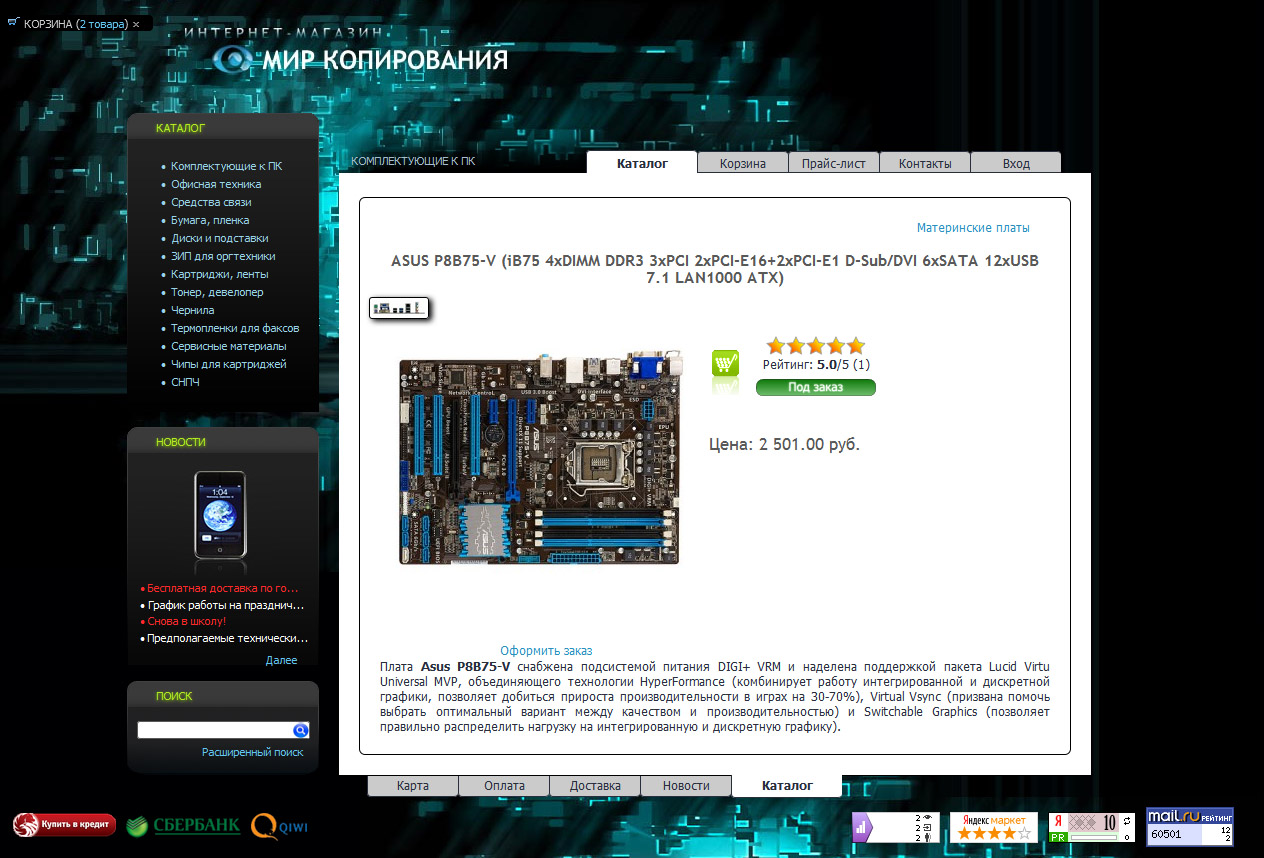
Task: Open the Комплектующие к ПК catalog category
Action: (x=226, y=166)
